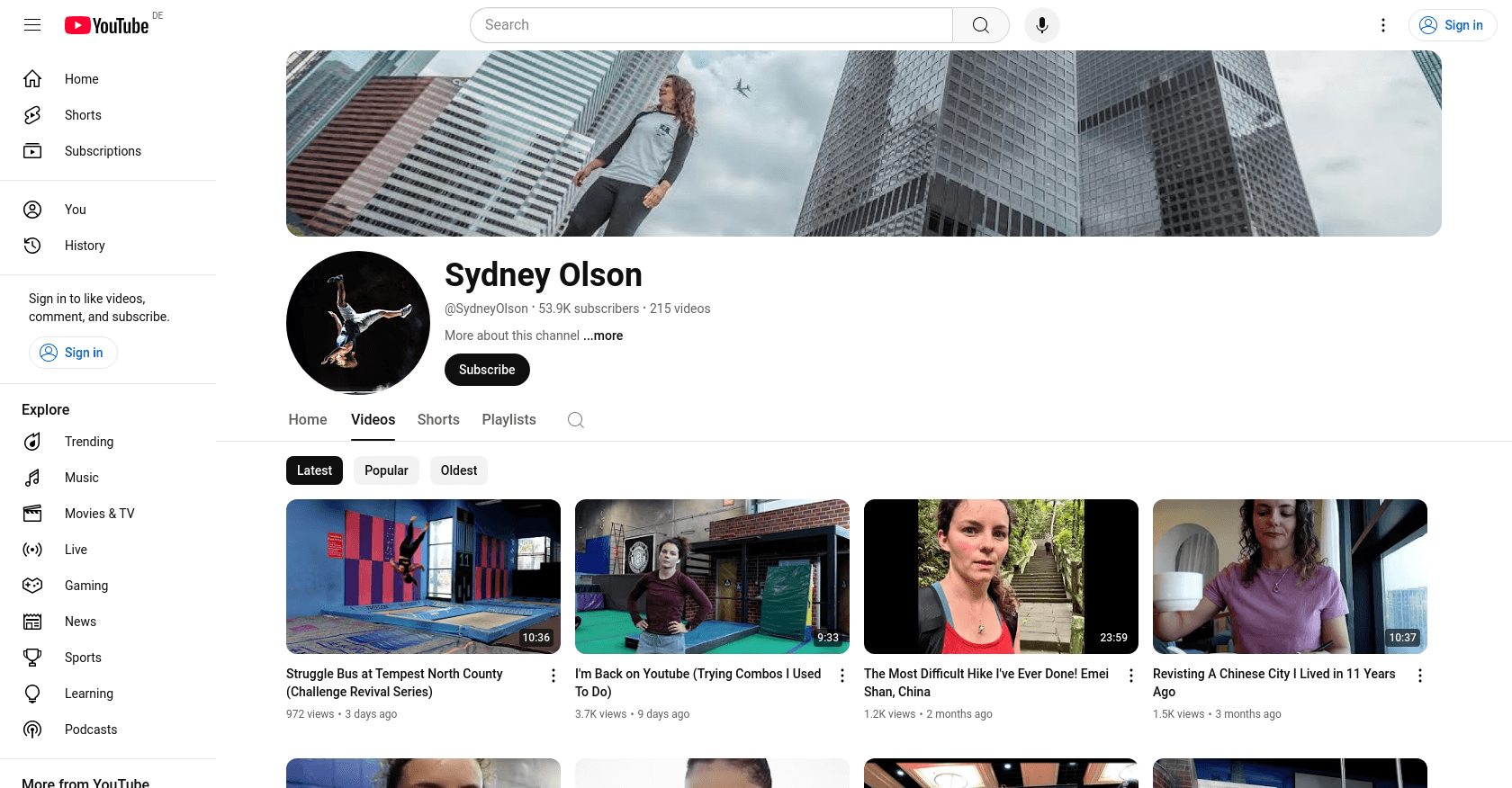Select the Oldest sort chip
The image size is (1512, 788).
[459, 470]
